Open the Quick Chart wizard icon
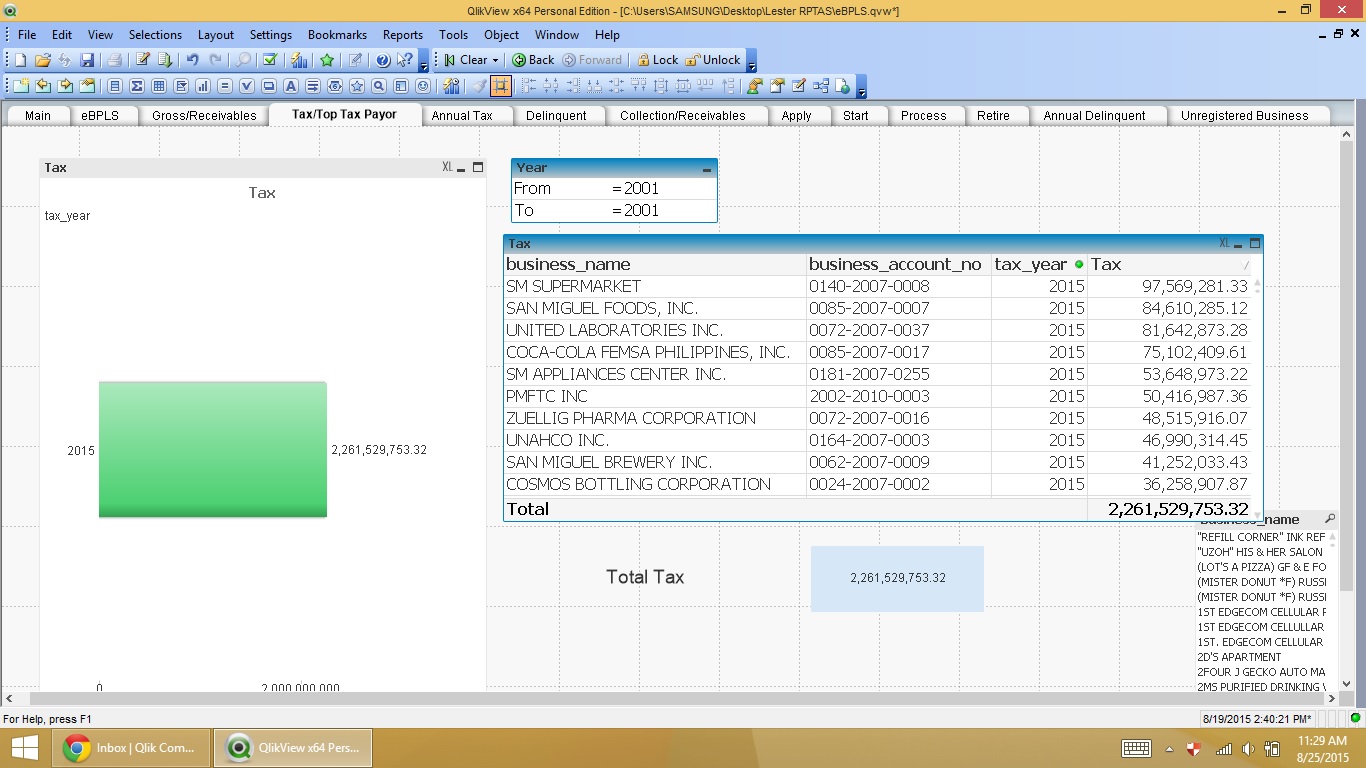The image size is (1366, 768). click(x=298, y=60)
